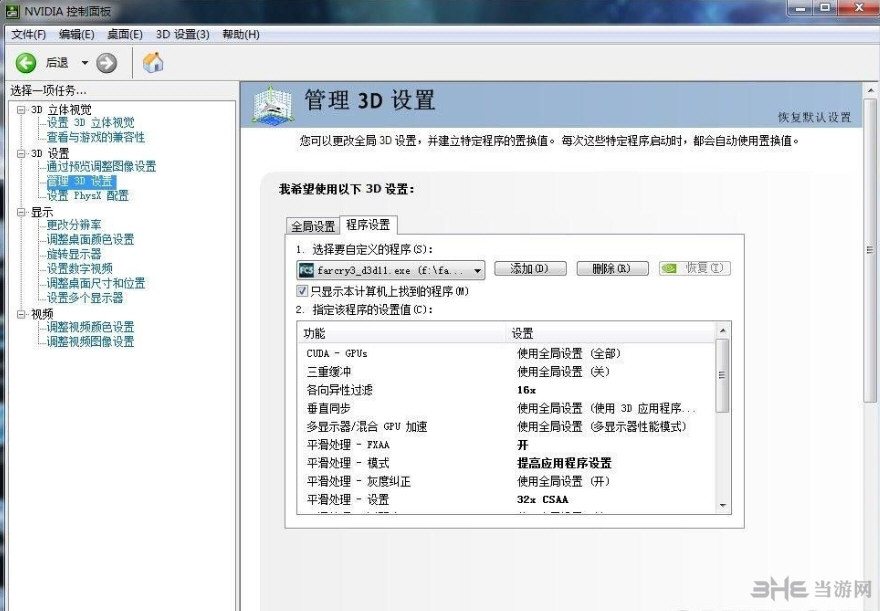Select the 平滑处理 - 设置 row

point(507,499)
